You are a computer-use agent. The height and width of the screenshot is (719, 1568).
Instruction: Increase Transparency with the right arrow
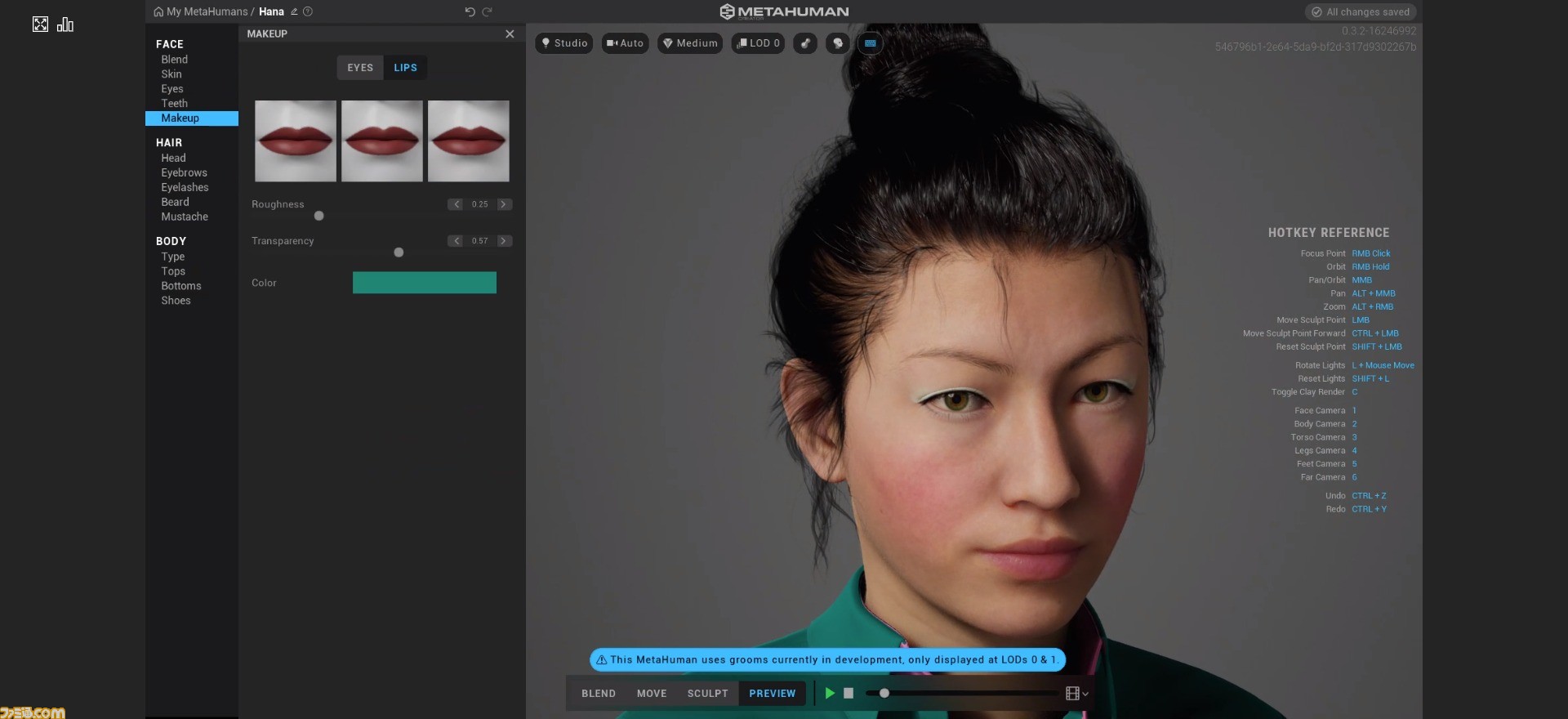[x=505, y=241]
